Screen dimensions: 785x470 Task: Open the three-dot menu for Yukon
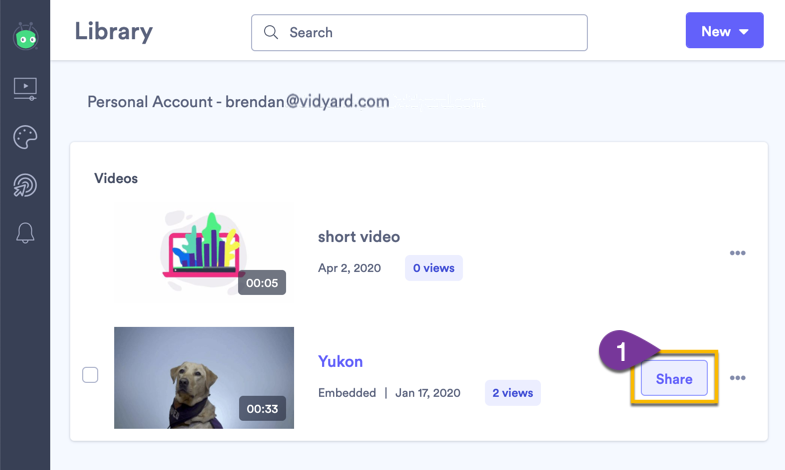(x=737, y=378)
